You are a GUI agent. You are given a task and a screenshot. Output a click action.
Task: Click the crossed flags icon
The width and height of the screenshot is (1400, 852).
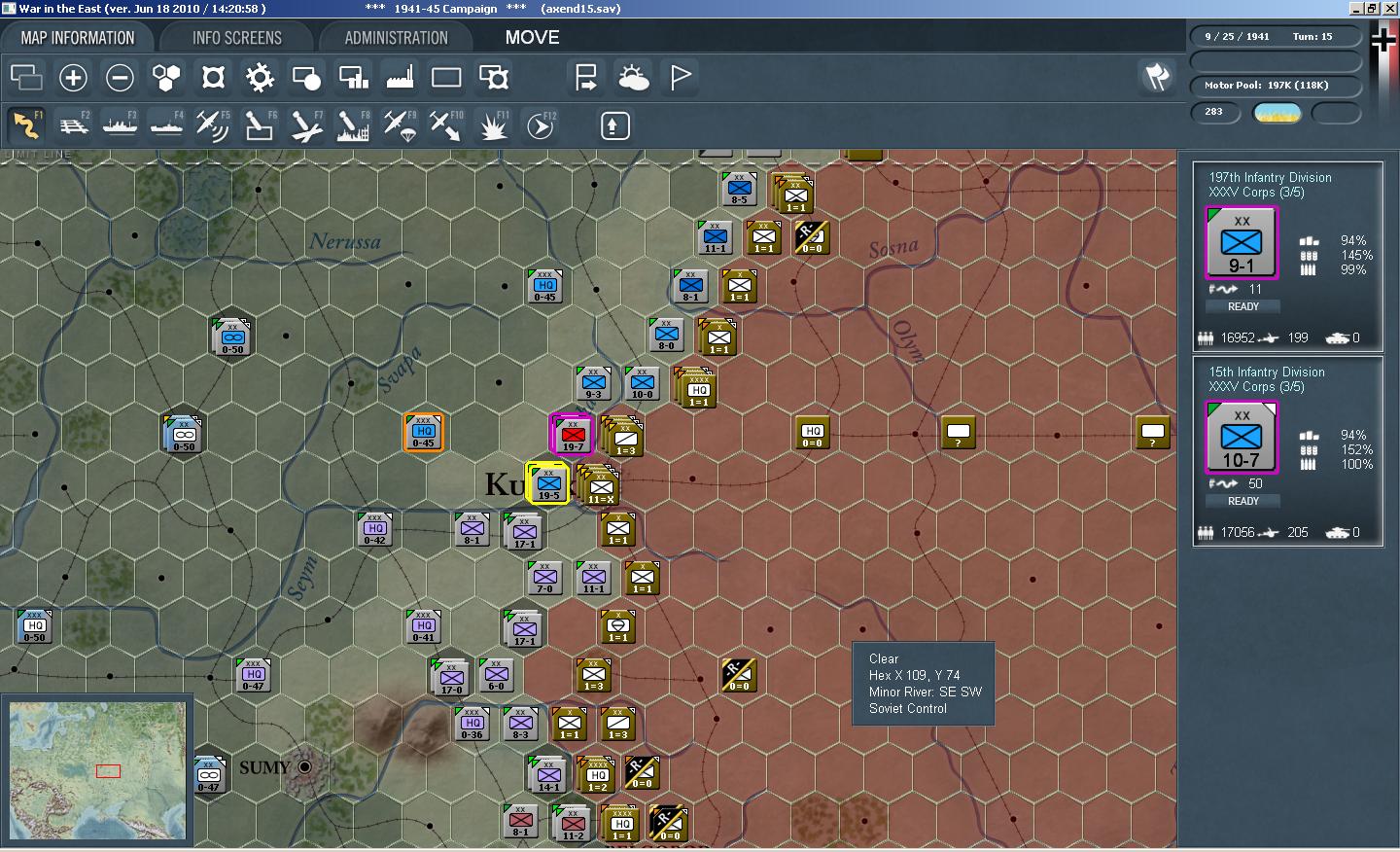point(1157,77)
